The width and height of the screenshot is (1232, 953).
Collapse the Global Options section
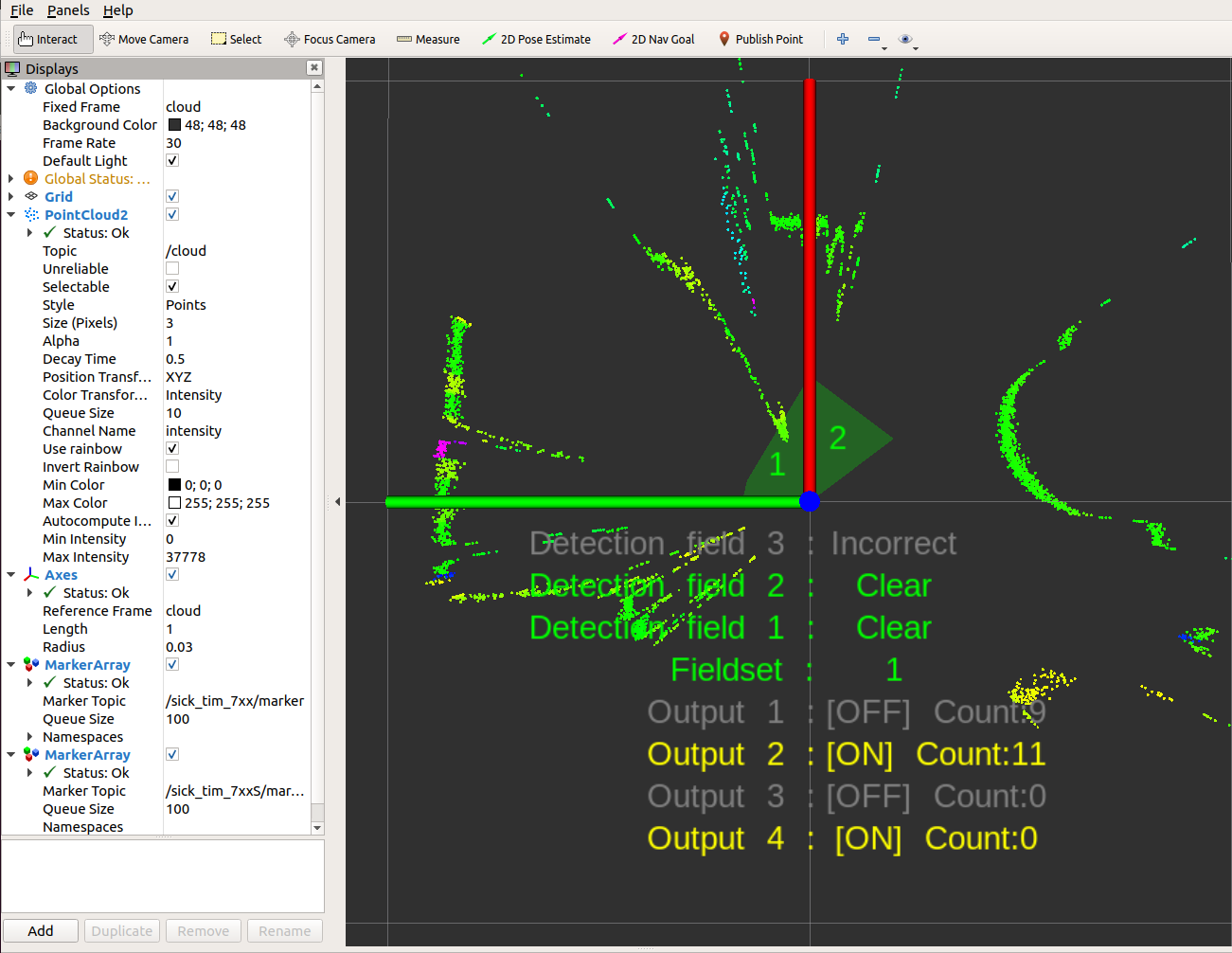[10, 88]
